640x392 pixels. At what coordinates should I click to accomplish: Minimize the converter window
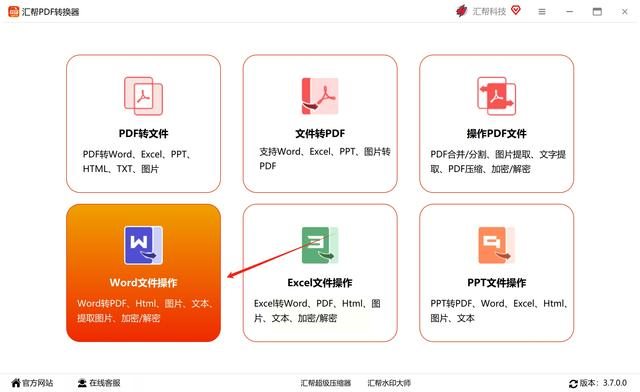tap(569, 12)
